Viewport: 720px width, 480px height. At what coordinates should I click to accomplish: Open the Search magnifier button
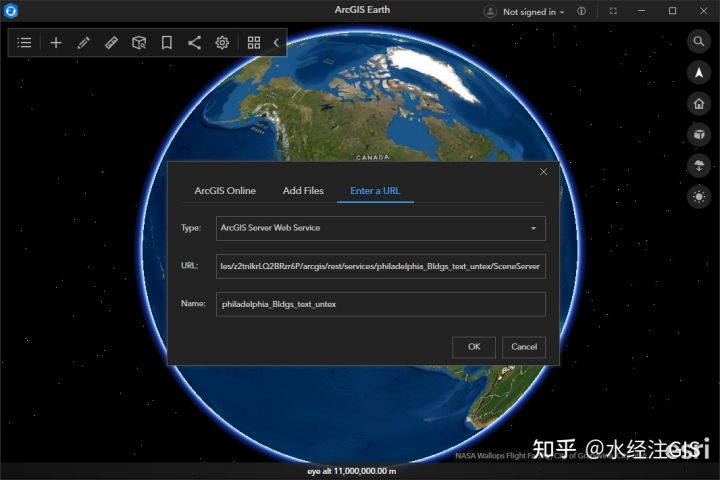pyautogui.click(x=699, y=41)
